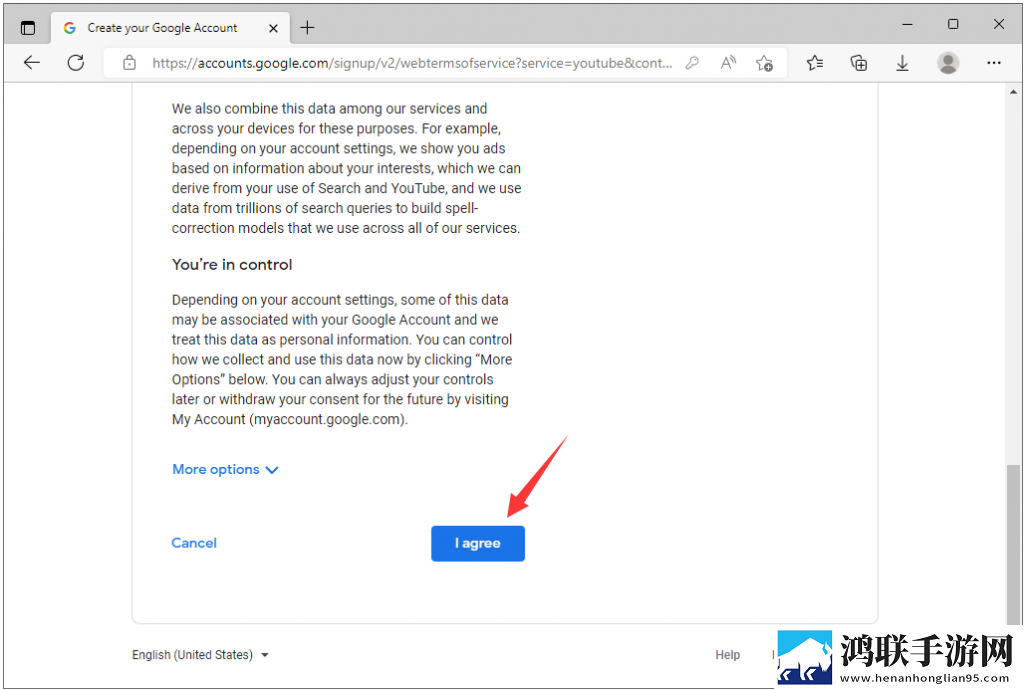
Task: Click the text My Account (myaccount.google.com)
Action: (289, 419)
